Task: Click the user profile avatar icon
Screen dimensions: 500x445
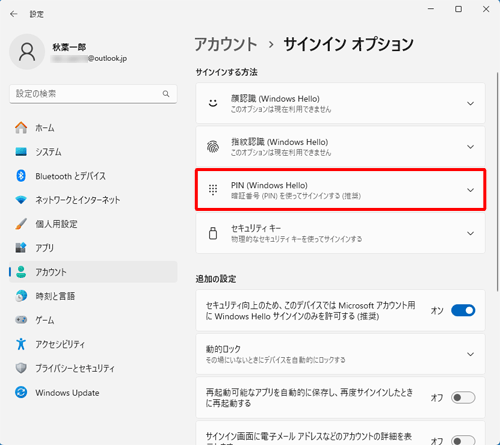Action: pos(27,52)
